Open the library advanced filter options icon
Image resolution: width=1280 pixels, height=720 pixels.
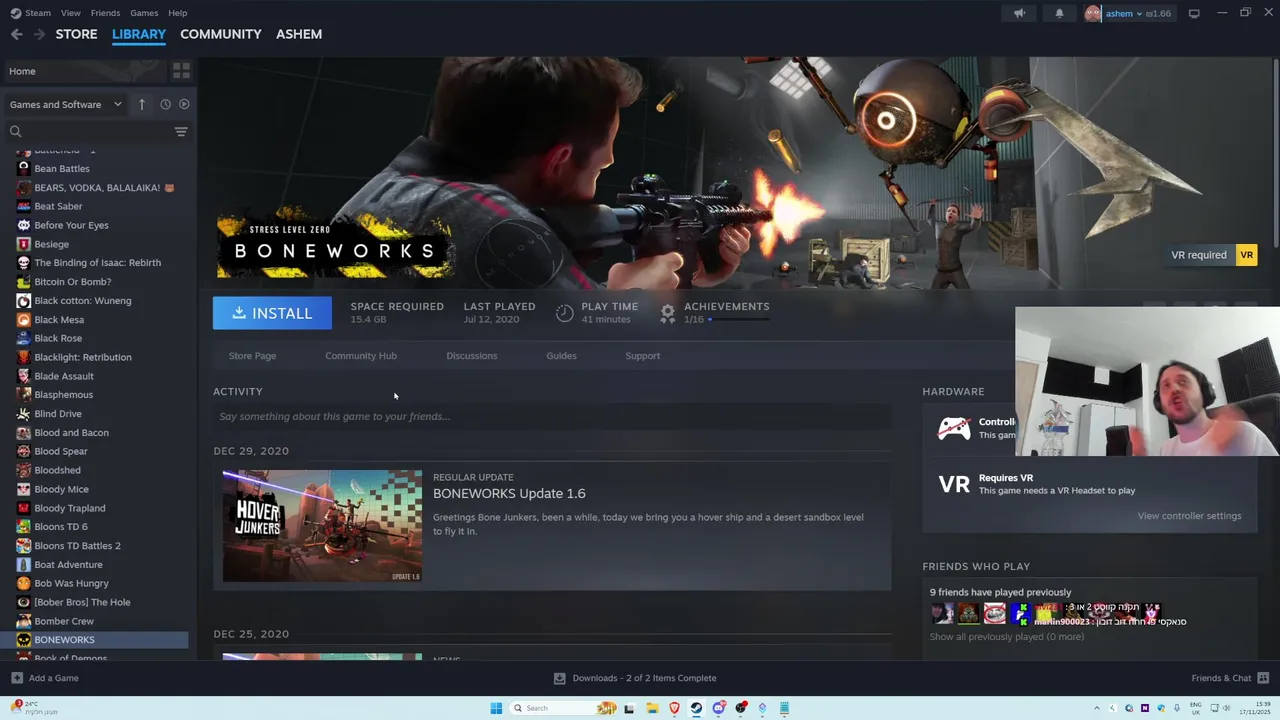pyautogui.click(x=181, y=132)
